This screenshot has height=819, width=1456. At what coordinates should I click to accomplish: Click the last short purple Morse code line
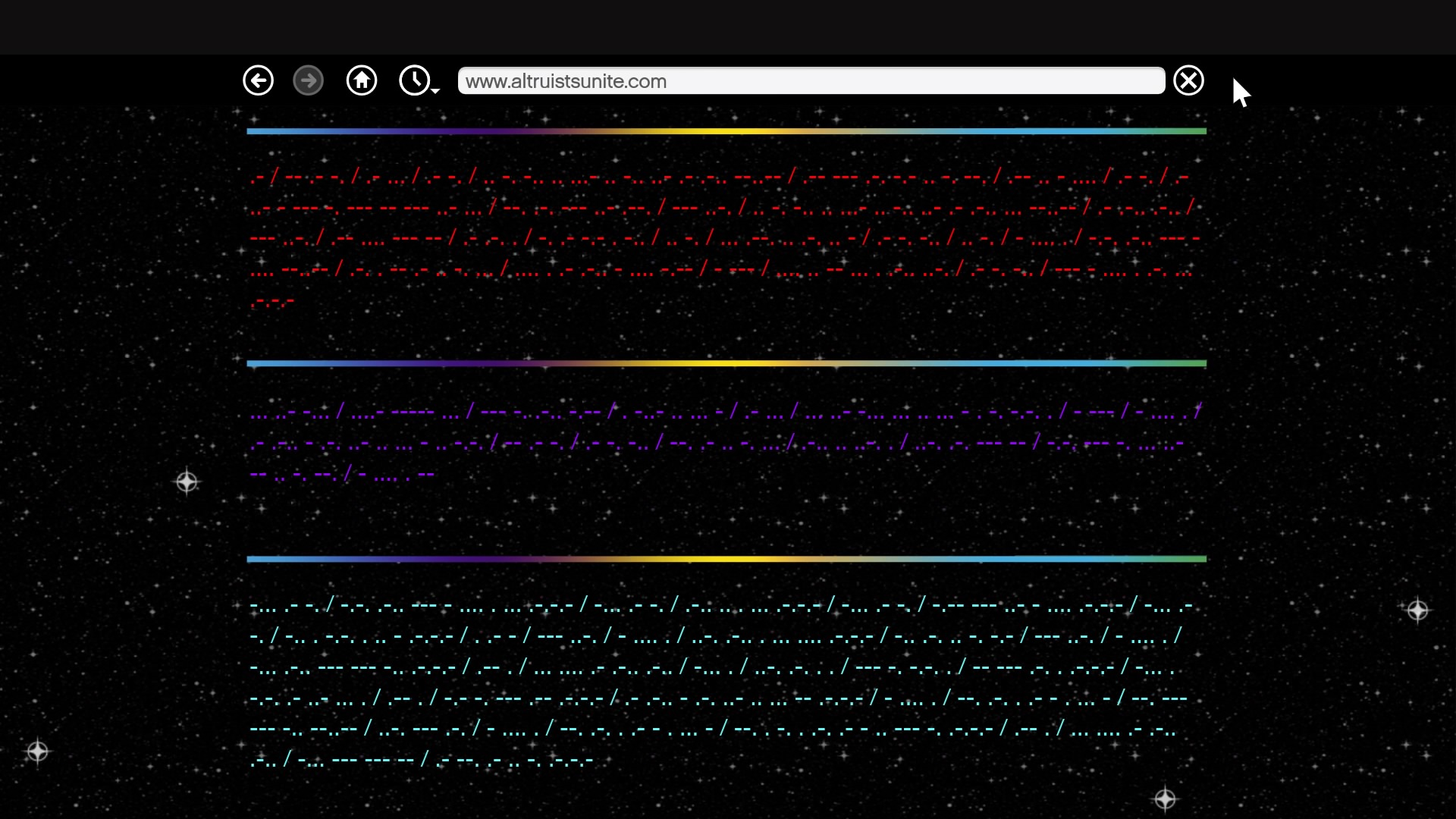pos(342,475)
